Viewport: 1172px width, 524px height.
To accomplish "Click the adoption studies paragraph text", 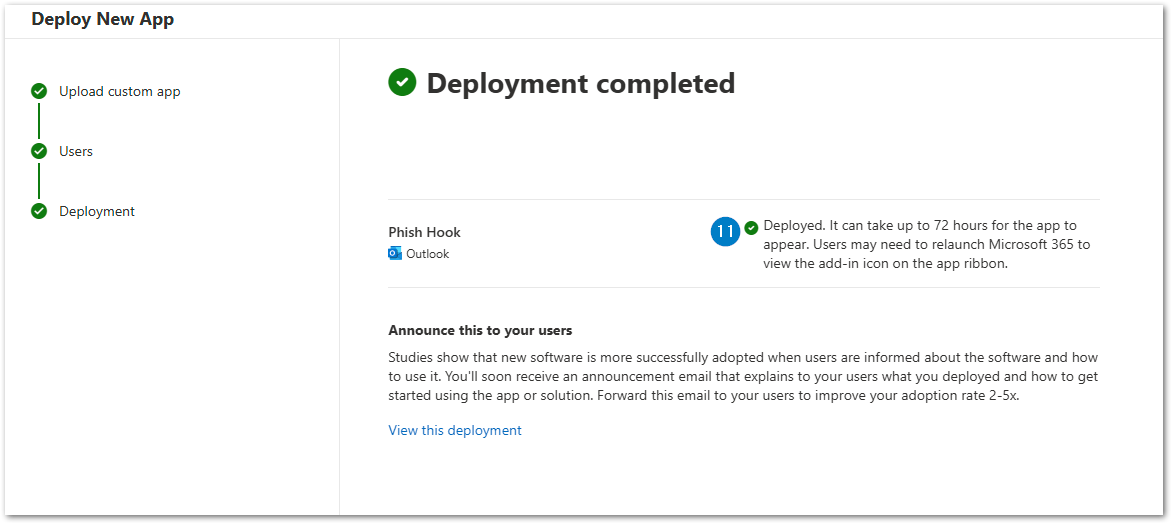I will click(x=743, y=377).
